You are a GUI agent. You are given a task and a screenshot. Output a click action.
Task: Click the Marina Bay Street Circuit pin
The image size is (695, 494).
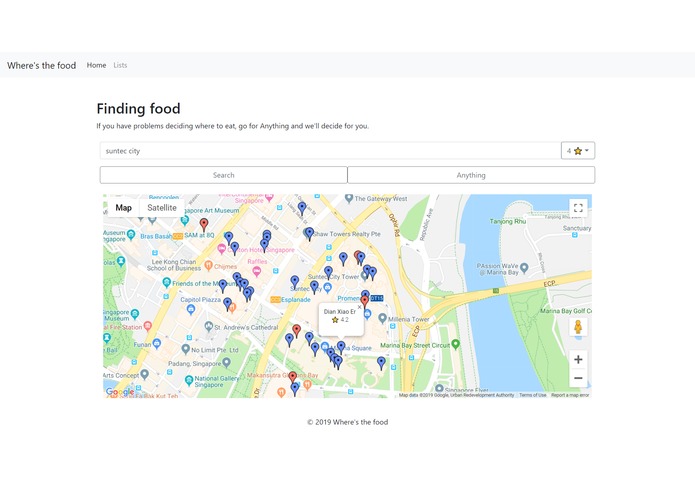point(456,344)
